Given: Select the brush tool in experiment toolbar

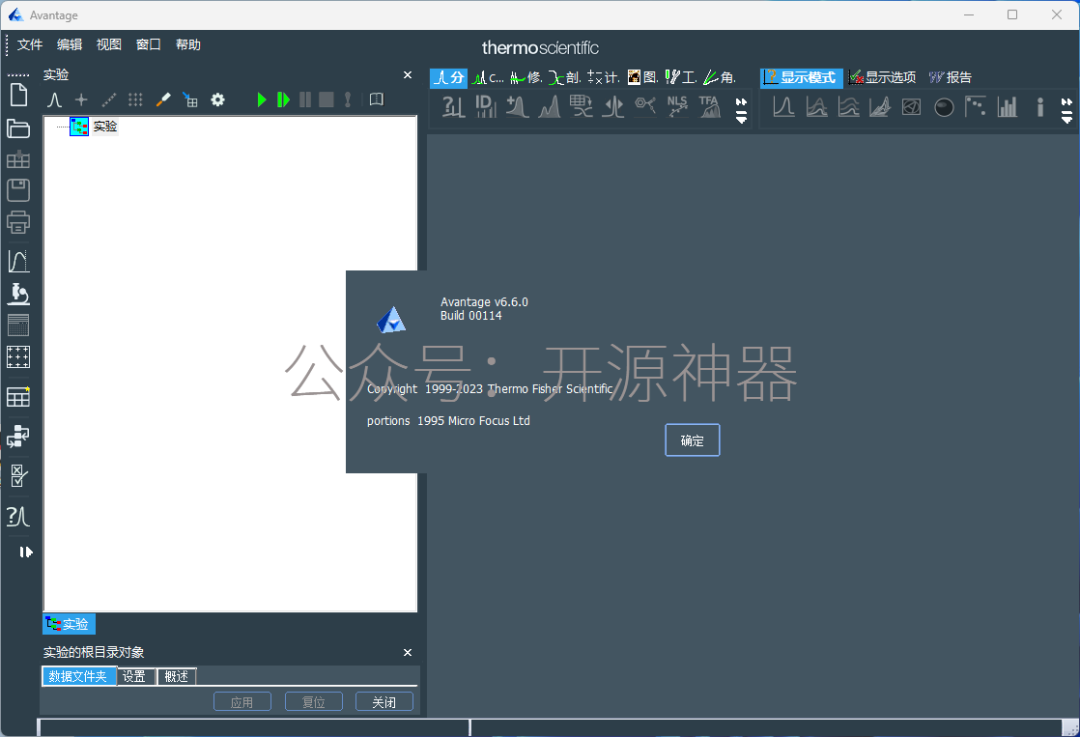Looking at the screenshot, I should [163, 100].
